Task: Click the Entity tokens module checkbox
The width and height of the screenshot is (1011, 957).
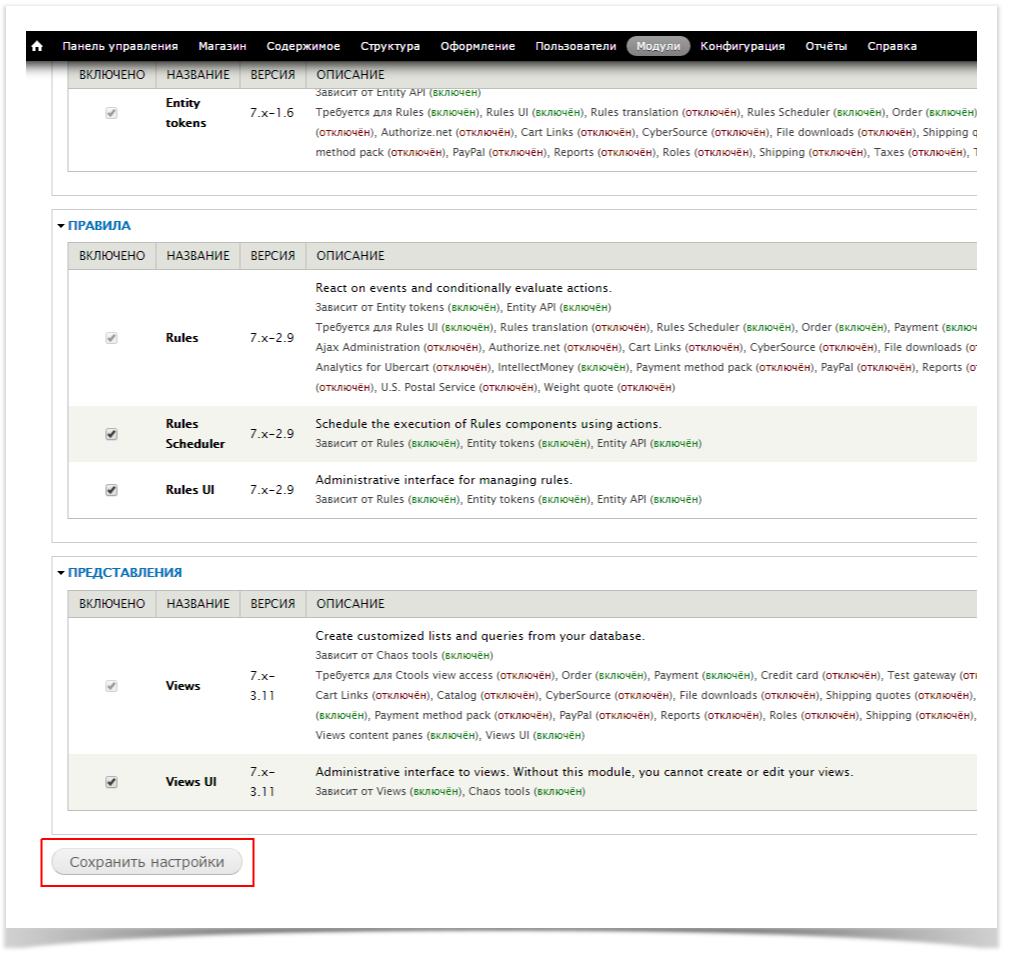Action: point(111,113)
